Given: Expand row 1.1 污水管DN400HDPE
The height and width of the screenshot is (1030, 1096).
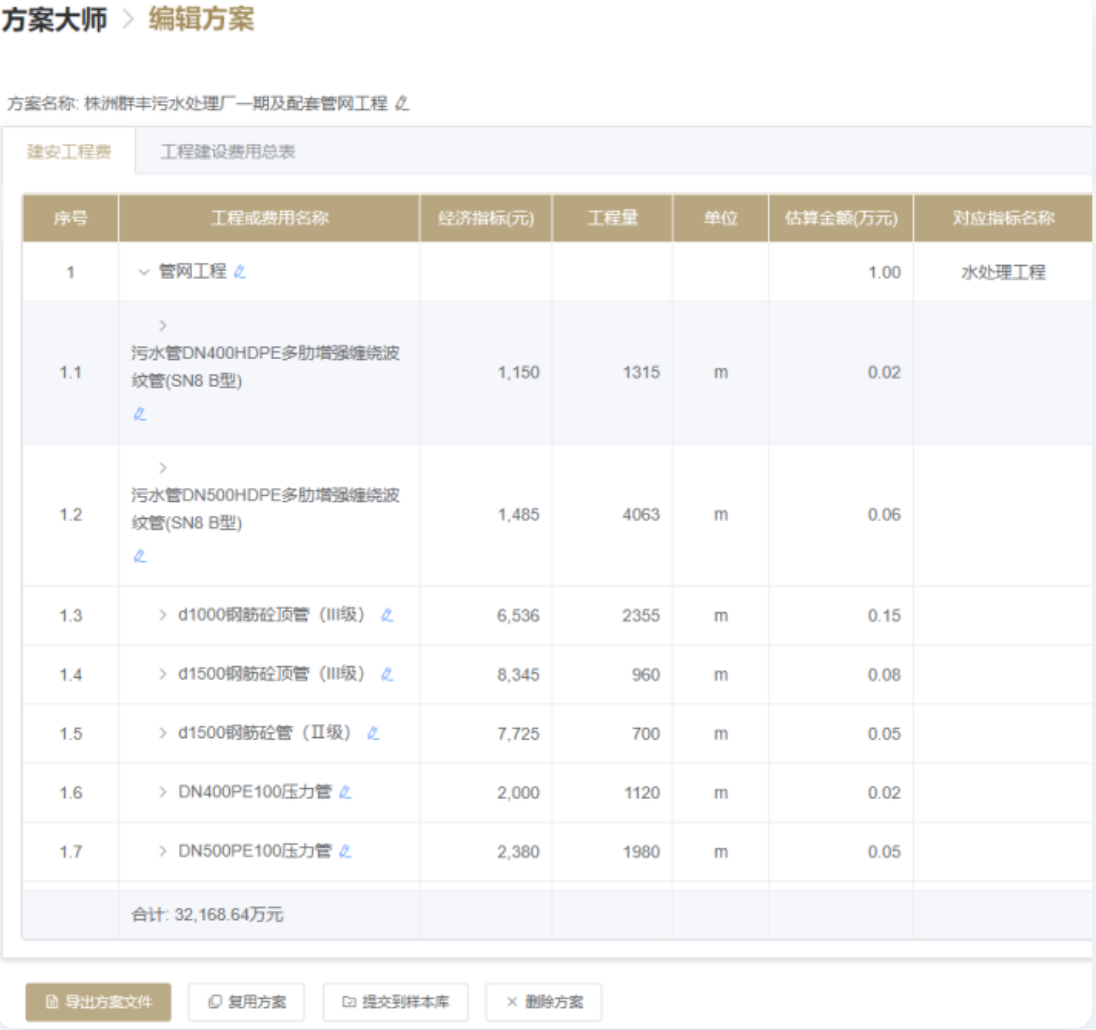Looking at the screenshot, I should click(x=162, y=326).
